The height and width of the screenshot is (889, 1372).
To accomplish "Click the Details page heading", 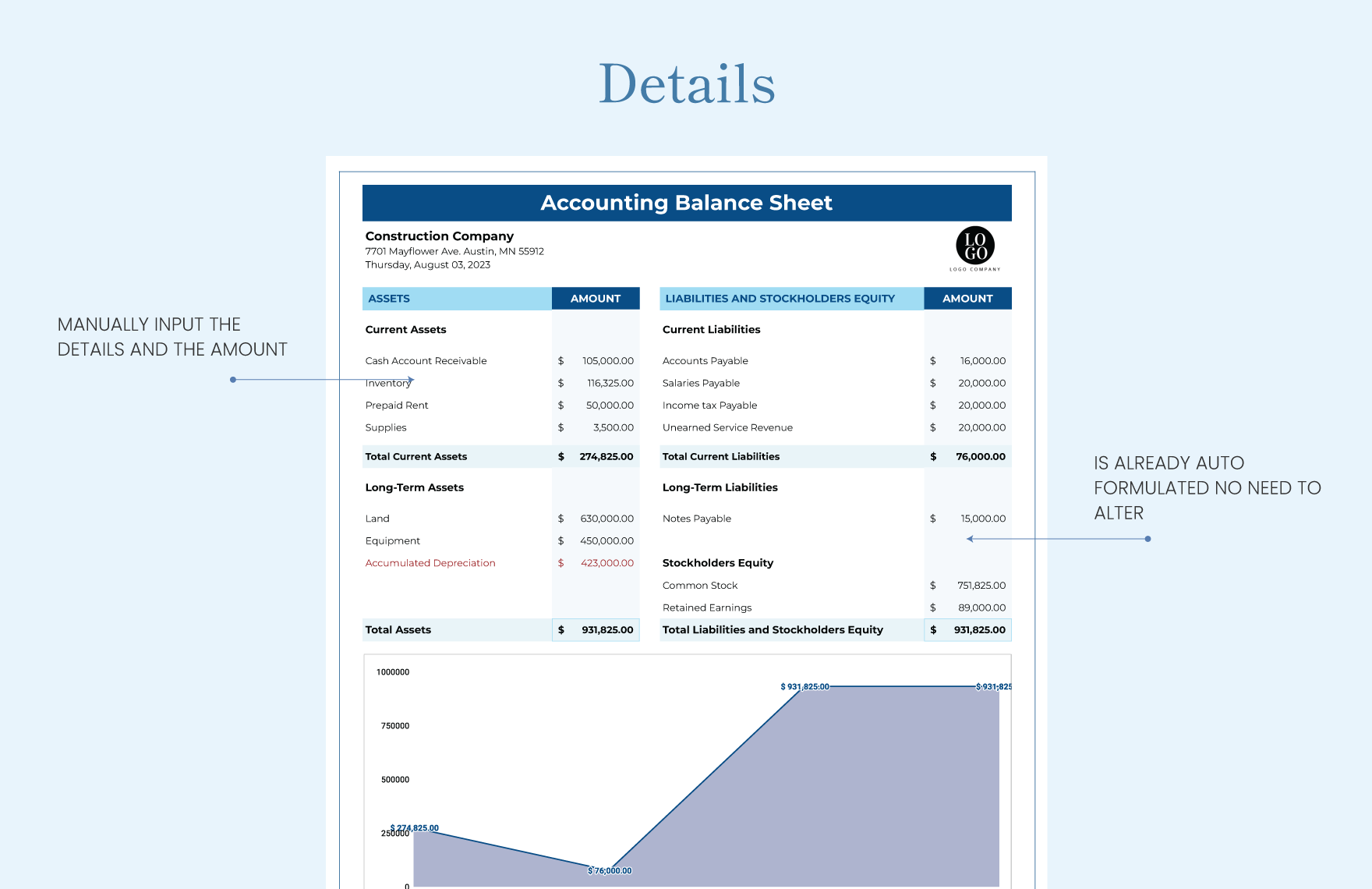I will tap(687, 83).
